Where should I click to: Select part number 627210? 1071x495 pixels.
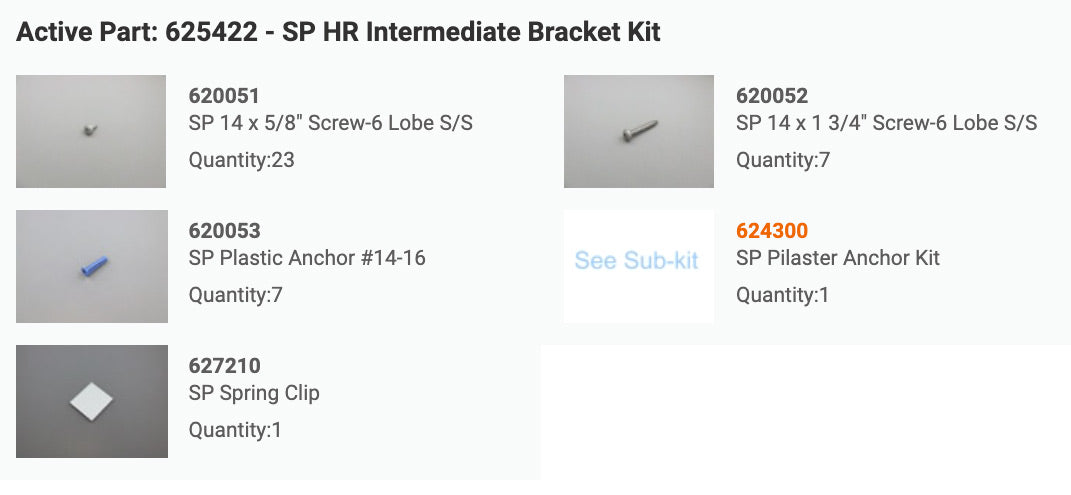tap(225, 366)
